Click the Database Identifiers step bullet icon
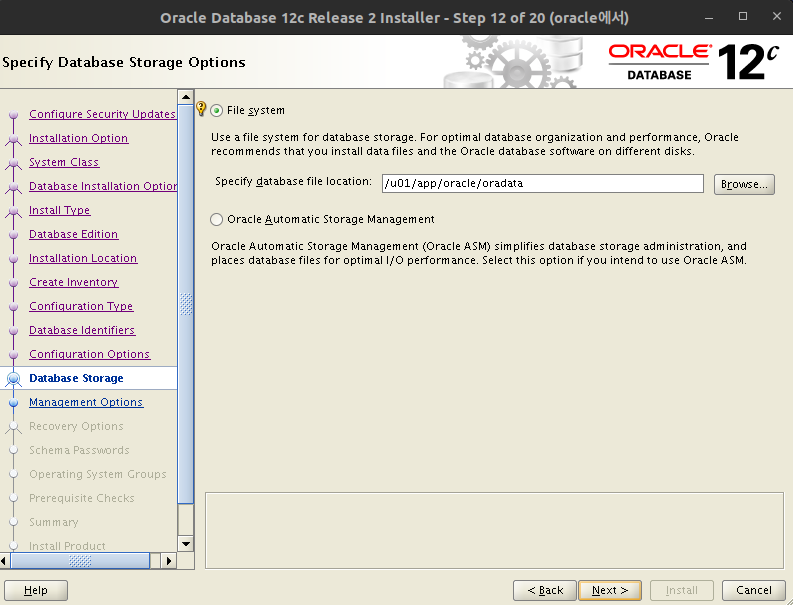The height and width of the screenshot is (605, 793). [14, 331]
